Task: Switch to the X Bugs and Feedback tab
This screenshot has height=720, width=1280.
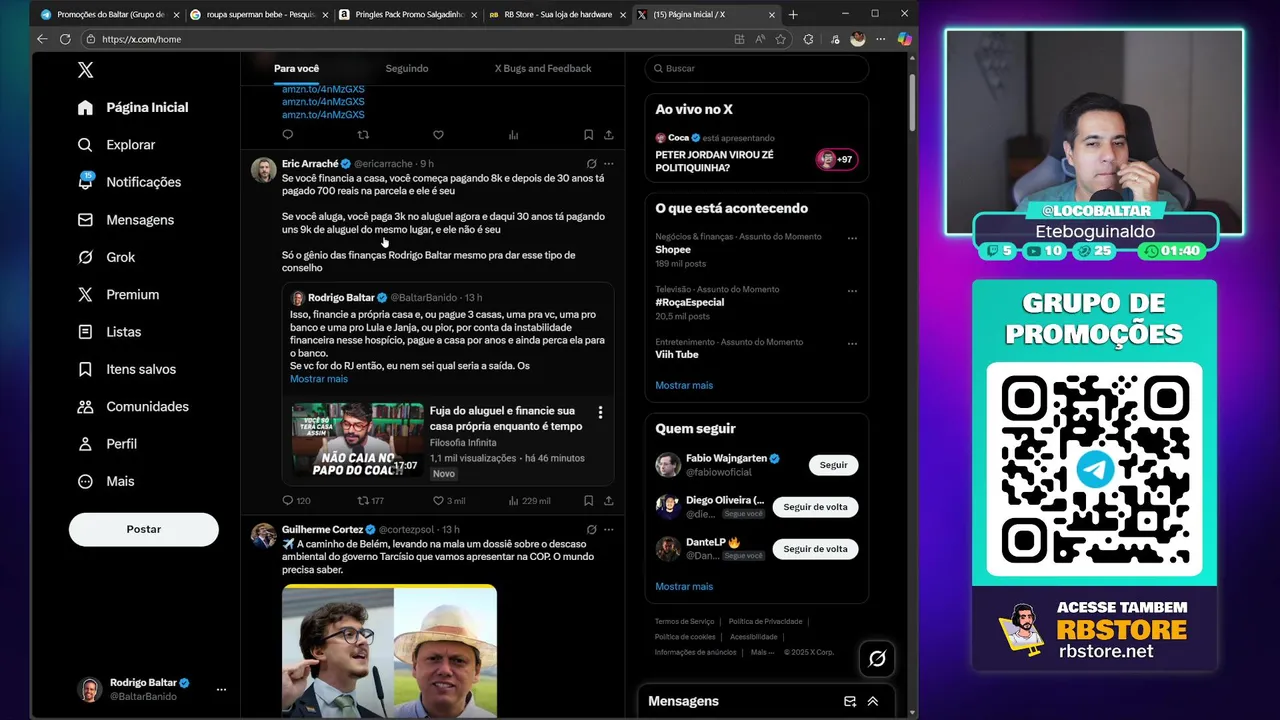Action: click(x=543, y=68)
